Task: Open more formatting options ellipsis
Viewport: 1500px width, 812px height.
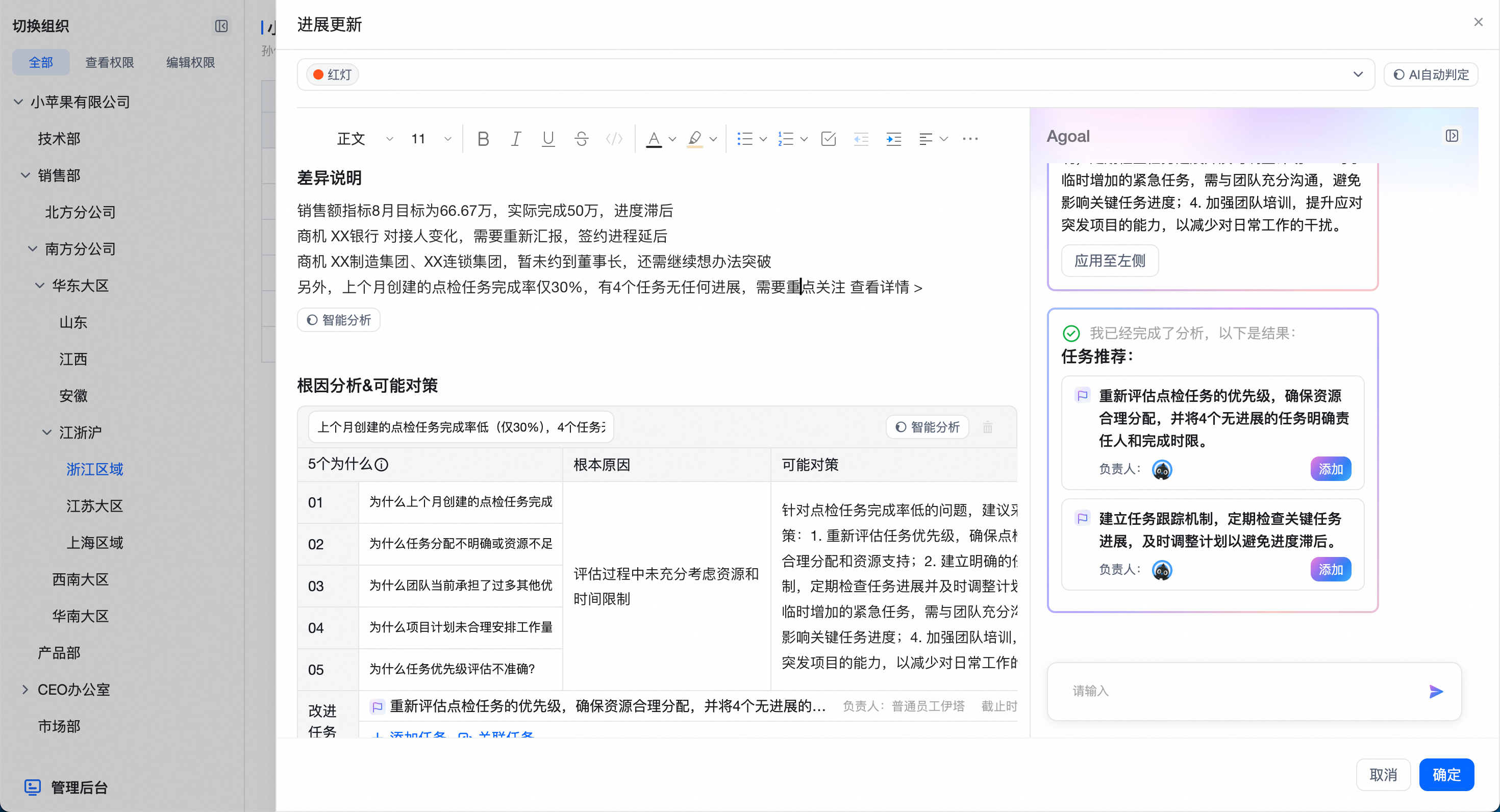Action: [x=970, y=139]
